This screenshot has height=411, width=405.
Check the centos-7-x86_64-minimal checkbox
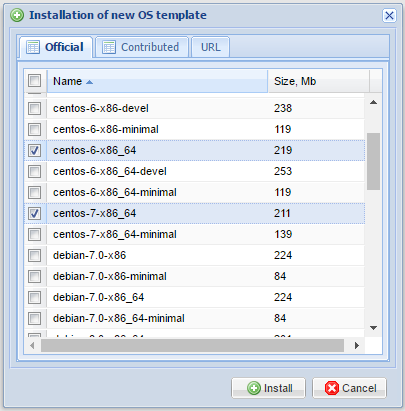point(34,234)
